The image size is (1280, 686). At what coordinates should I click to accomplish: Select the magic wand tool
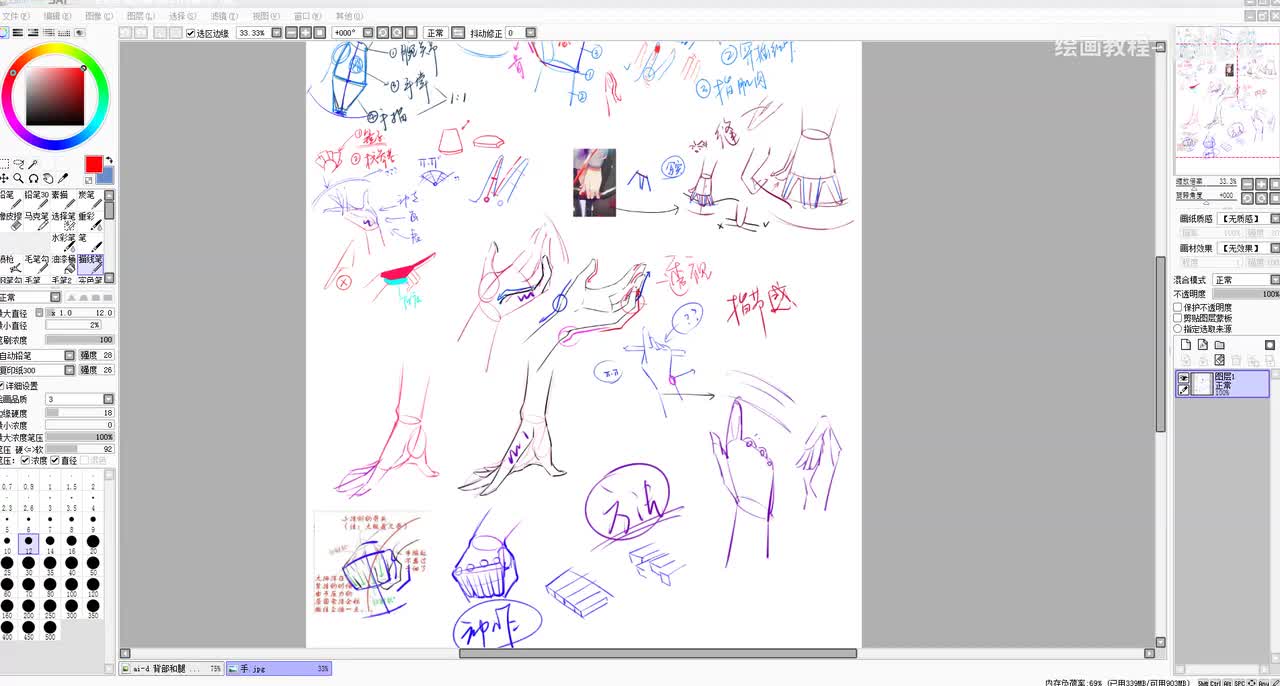click(x=33, y=165)
